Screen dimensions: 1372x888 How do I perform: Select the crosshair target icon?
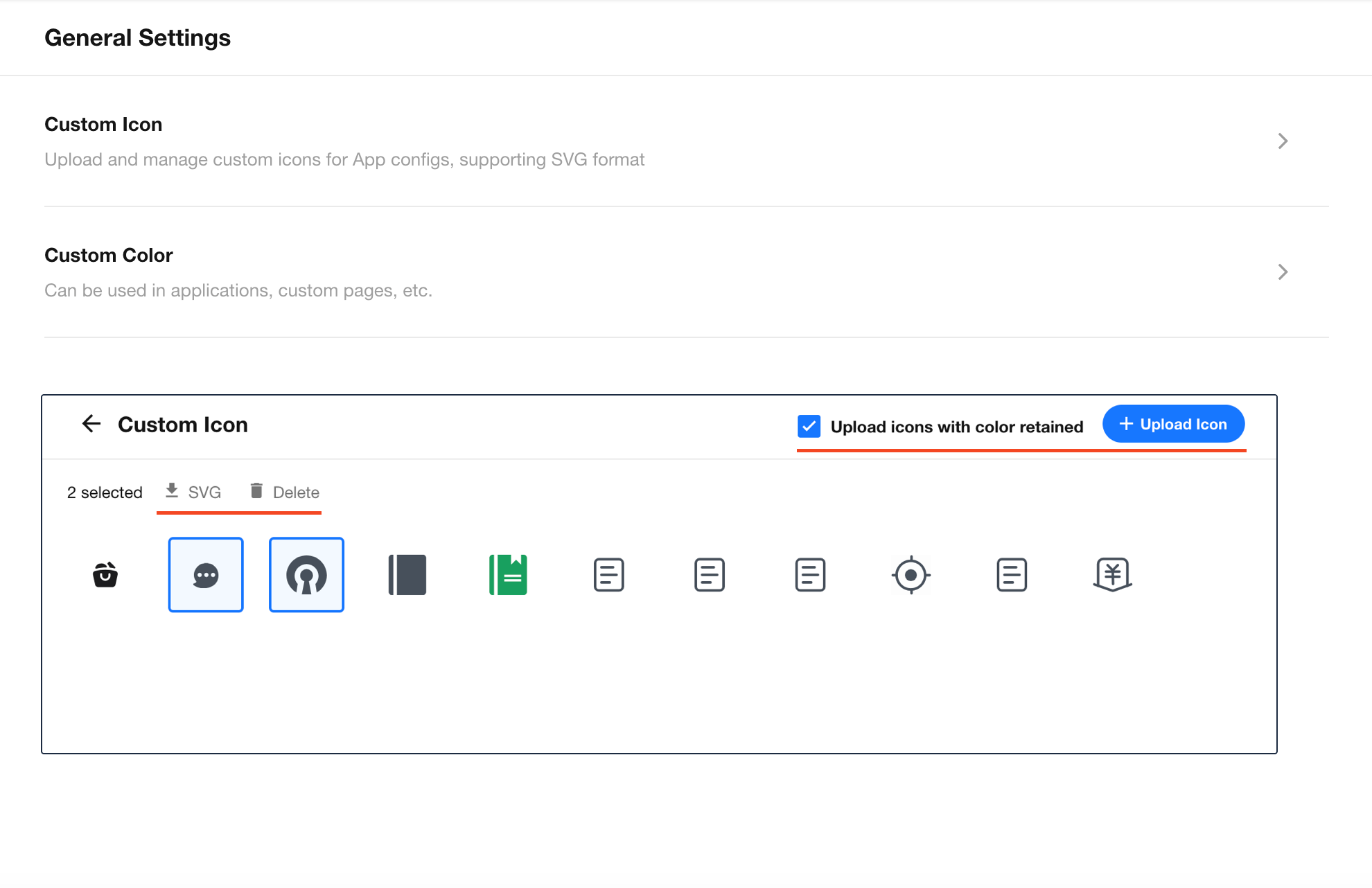911,575
